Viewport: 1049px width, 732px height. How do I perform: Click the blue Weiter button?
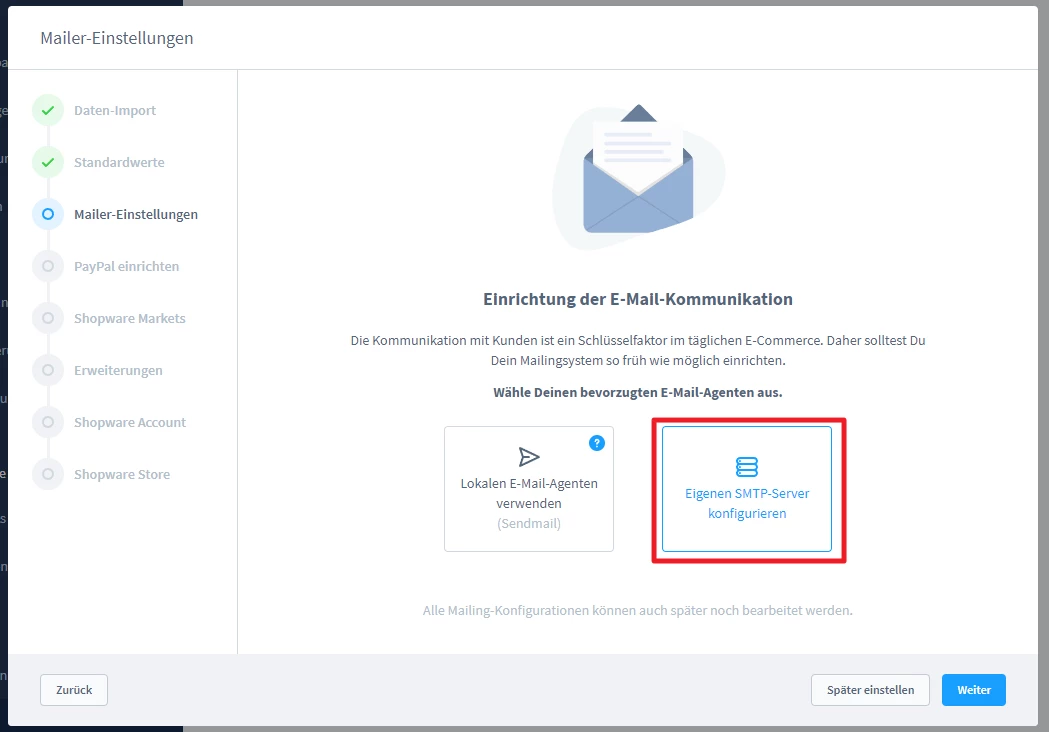click(x=973, y=690)
